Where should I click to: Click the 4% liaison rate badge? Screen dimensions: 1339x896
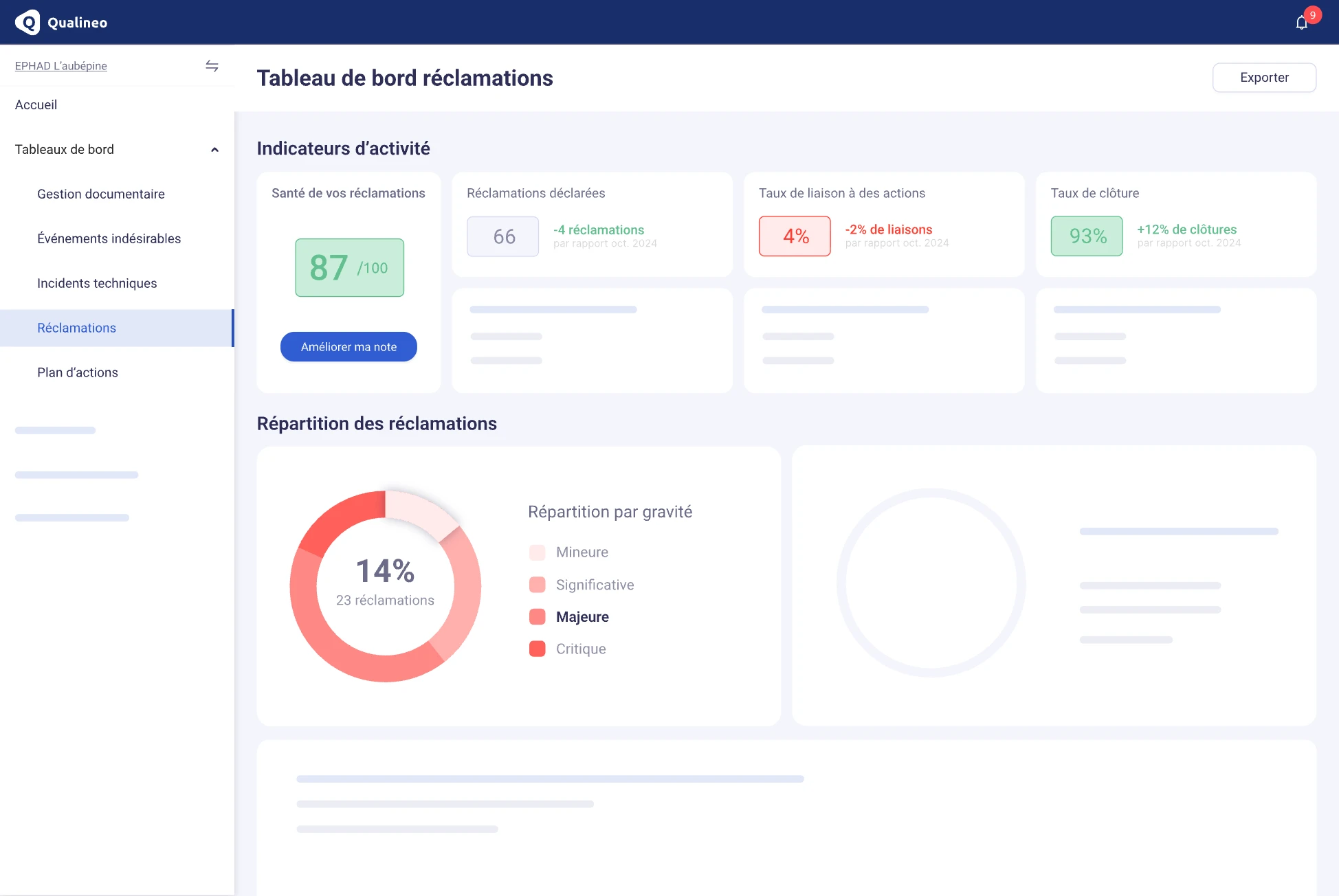pos(794,236)
